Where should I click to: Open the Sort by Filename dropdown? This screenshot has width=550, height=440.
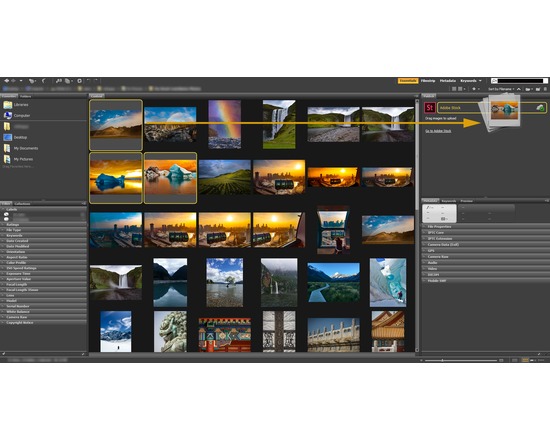501,89
